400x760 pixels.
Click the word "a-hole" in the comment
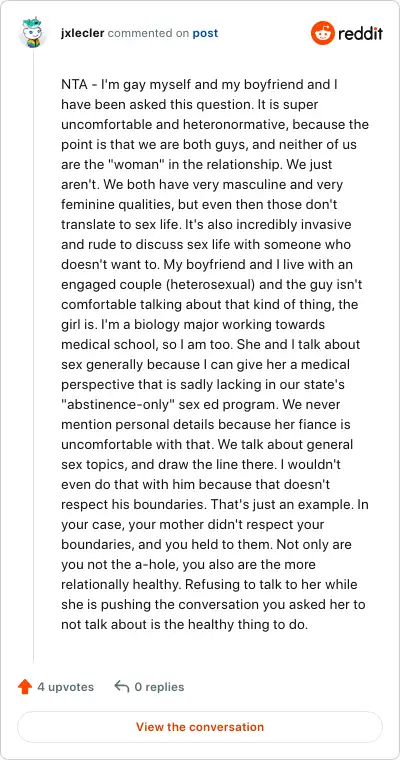pyautogui.click(x=131, y=565)
